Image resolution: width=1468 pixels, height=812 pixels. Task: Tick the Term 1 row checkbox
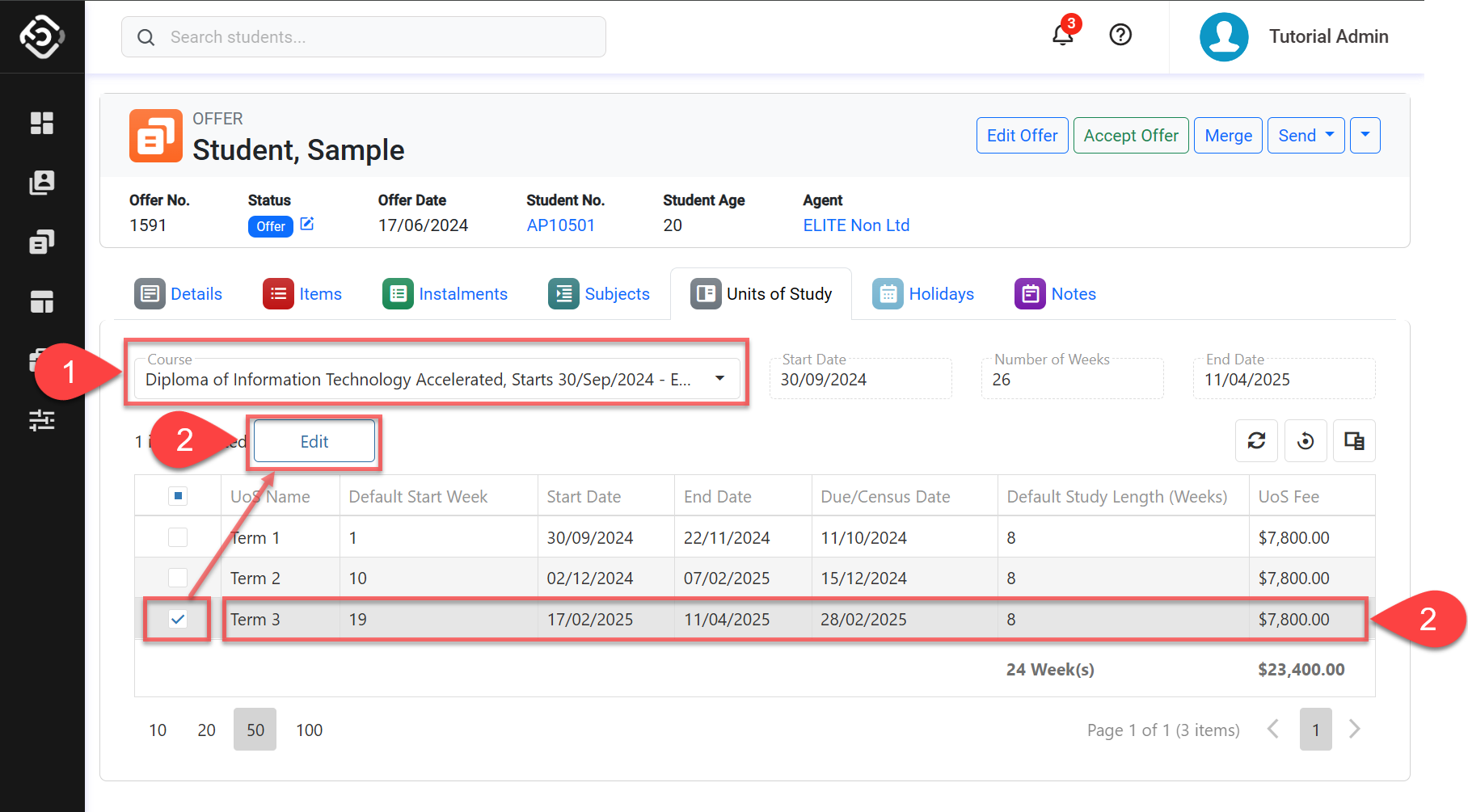(x=178, y=537)
